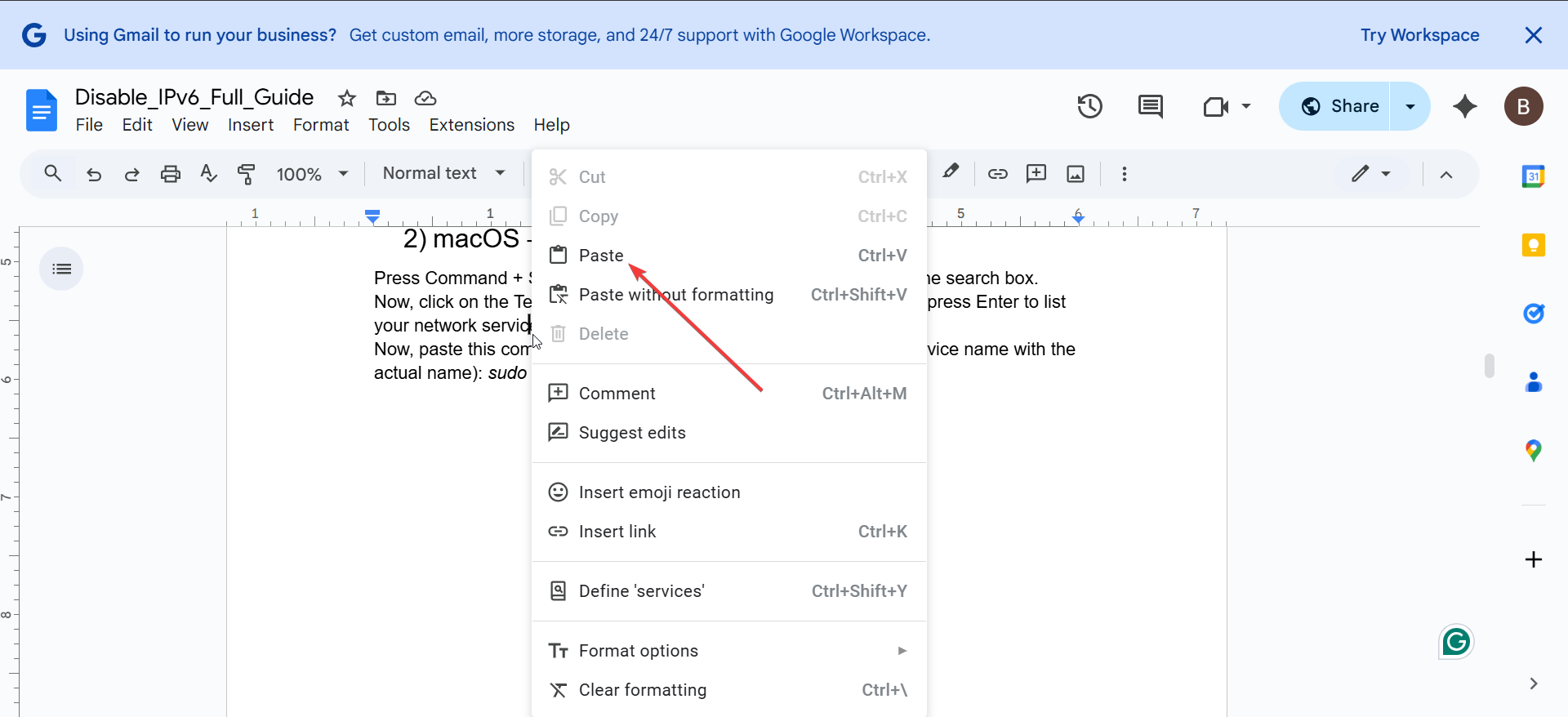Viewport: 1568px width, 717px height.
Task: Star the Disable_IPv6_Full_Guide document
Action: (x=347, y=99)
